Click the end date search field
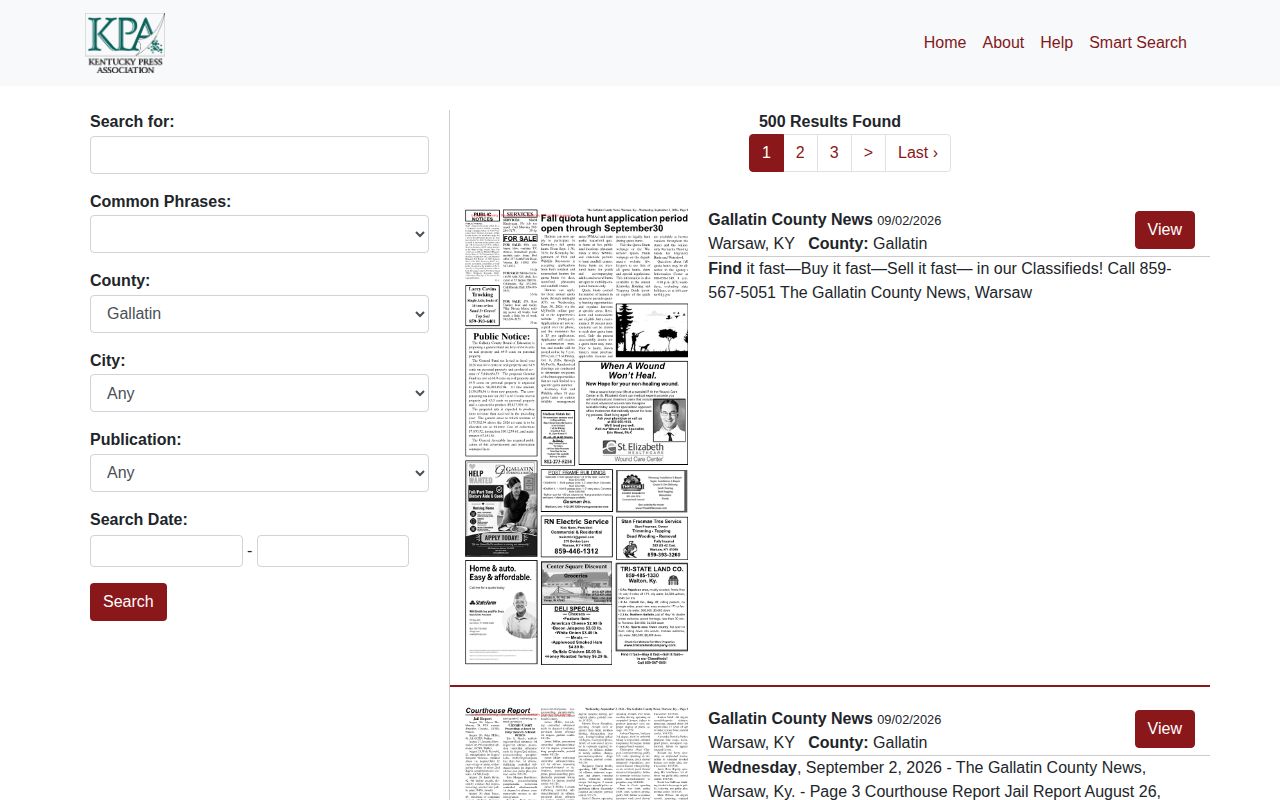This screenshot has width=1280, height=800. (x=333, y=551)
